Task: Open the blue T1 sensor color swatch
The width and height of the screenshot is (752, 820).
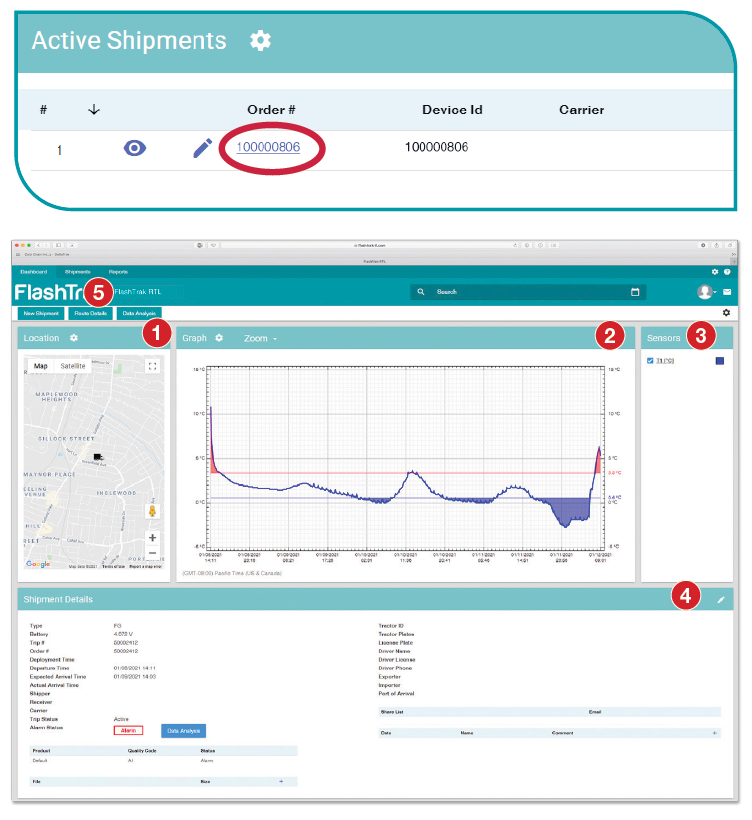Action: coord(720,361)
